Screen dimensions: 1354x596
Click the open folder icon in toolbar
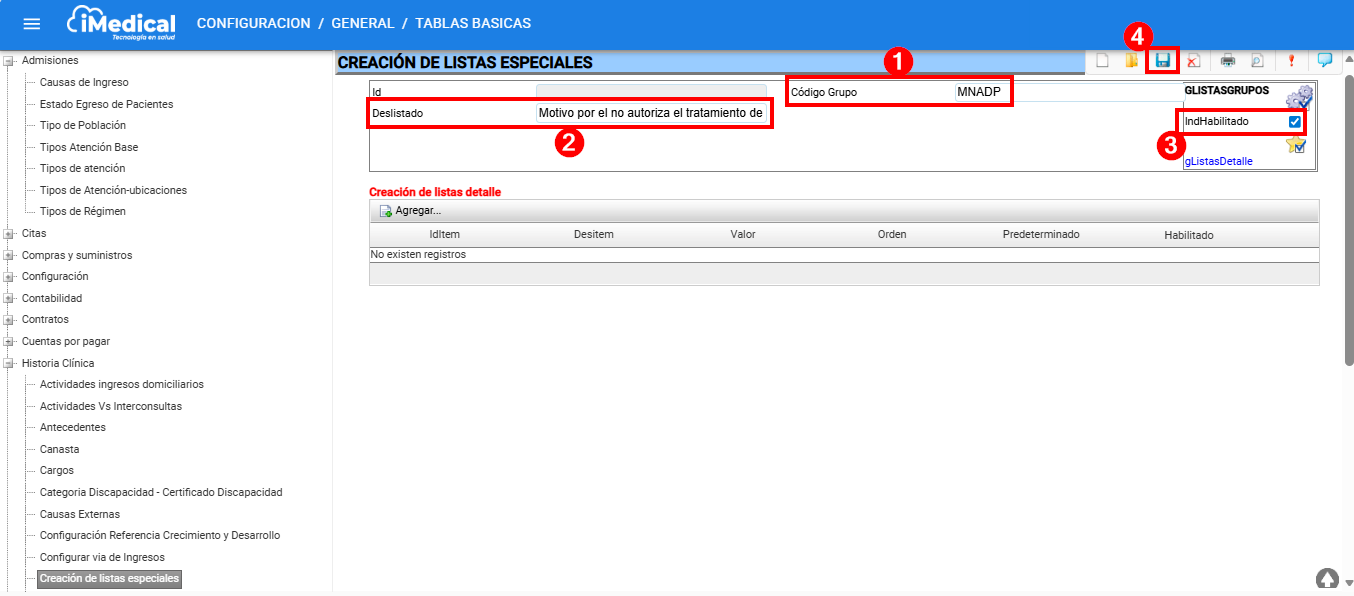pos(1131,61)
